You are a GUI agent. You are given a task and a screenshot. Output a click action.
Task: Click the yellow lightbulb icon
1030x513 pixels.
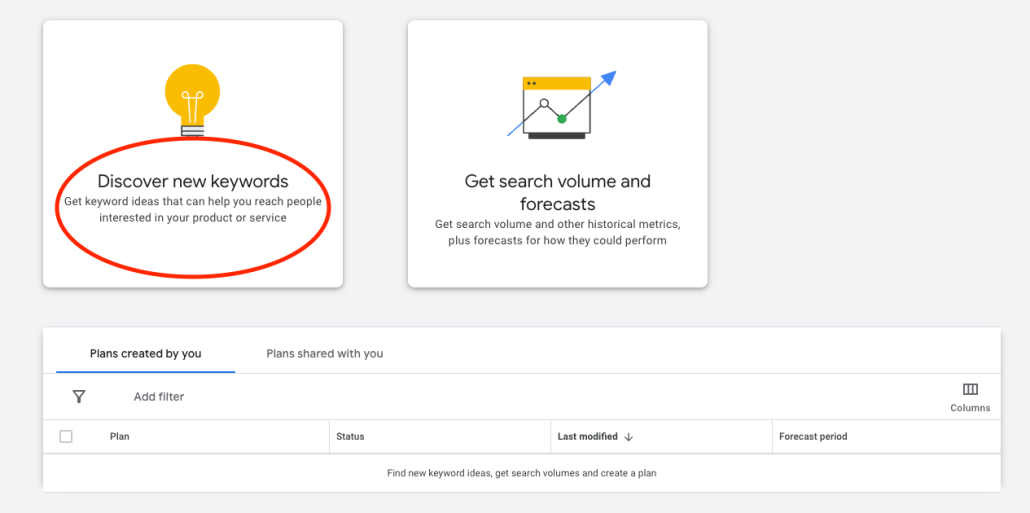(x=192, y=98)
